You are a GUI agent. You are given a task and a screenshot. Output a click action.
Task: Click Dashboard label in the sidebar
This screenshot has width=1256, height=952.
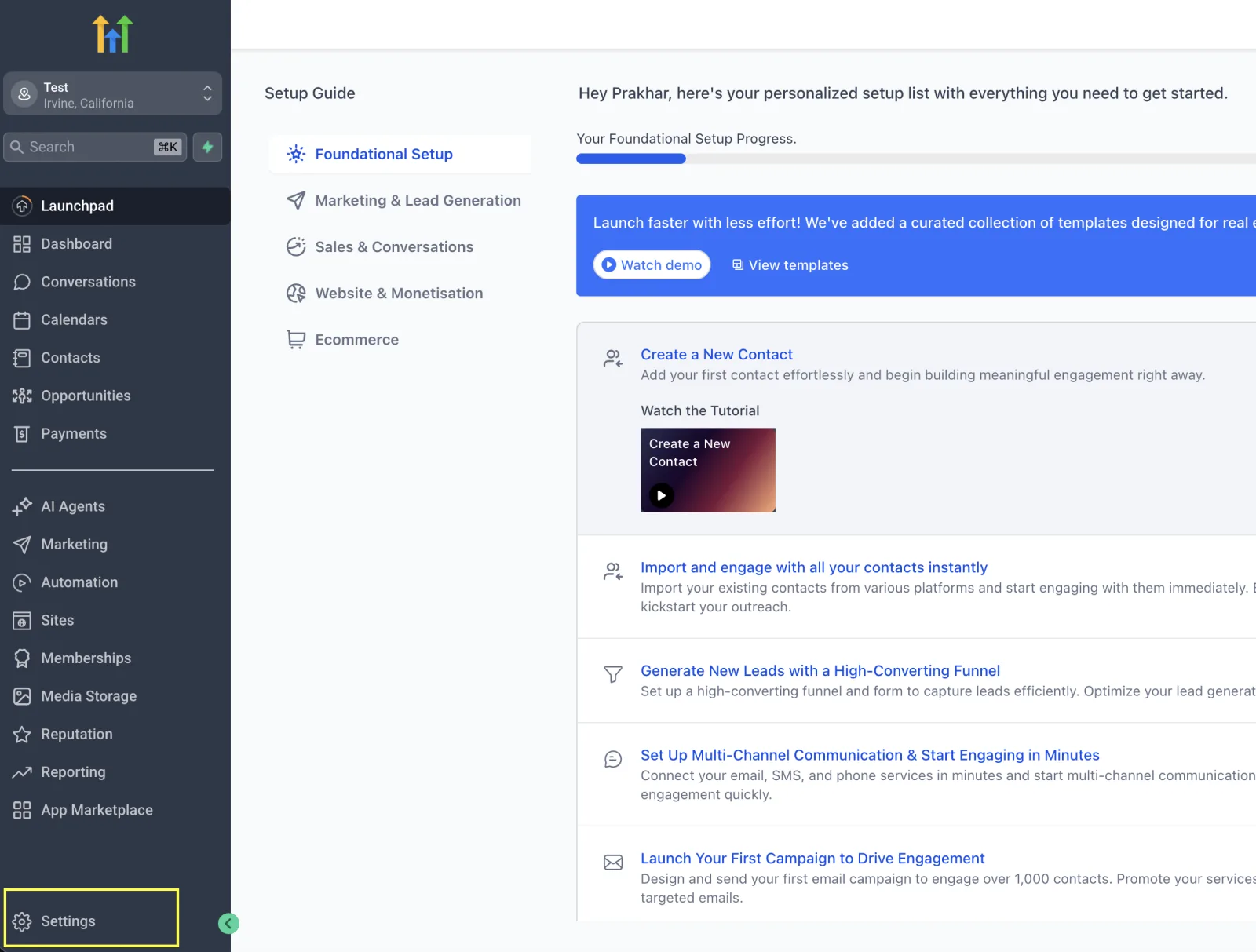(x=76, y=244)
